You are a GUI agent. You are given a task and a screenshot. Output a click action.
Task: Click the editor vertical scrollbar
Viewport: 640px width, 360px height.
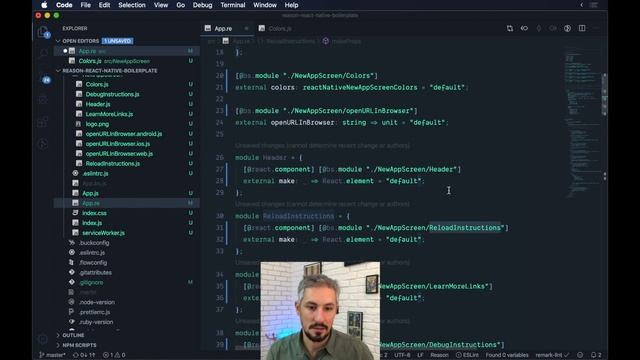pos(604,95)
